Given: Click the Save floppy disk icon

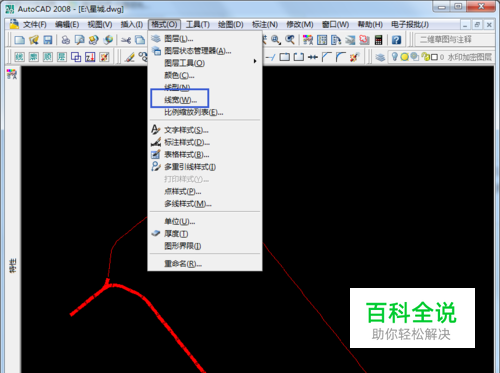Looking at the screenshot, I should point(48,40).
